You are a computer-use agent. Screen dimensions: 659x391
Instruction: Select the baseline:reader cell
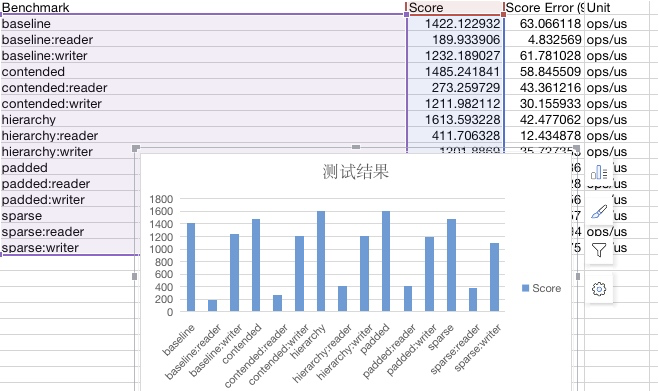tap(203, 40)
